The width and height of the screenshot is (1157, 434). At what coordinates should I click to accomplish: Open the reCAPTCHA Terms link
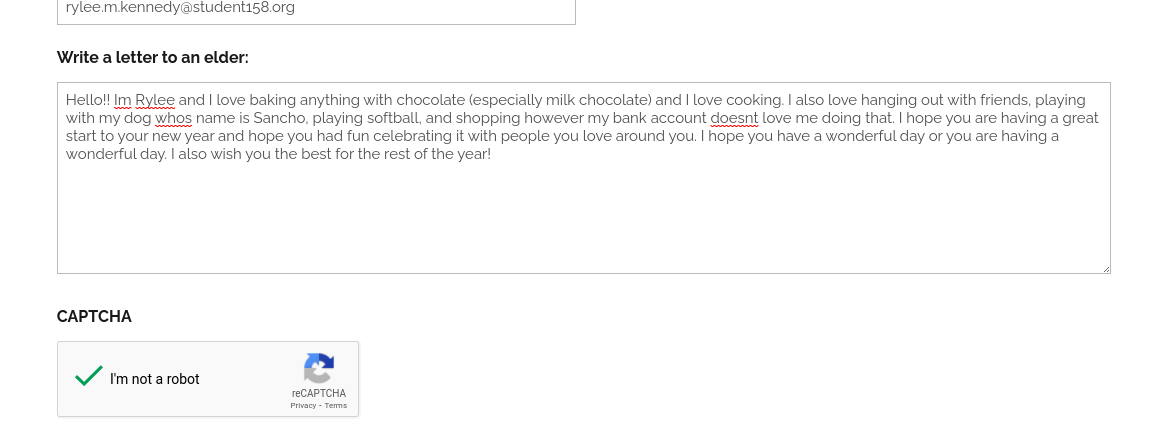336,405
